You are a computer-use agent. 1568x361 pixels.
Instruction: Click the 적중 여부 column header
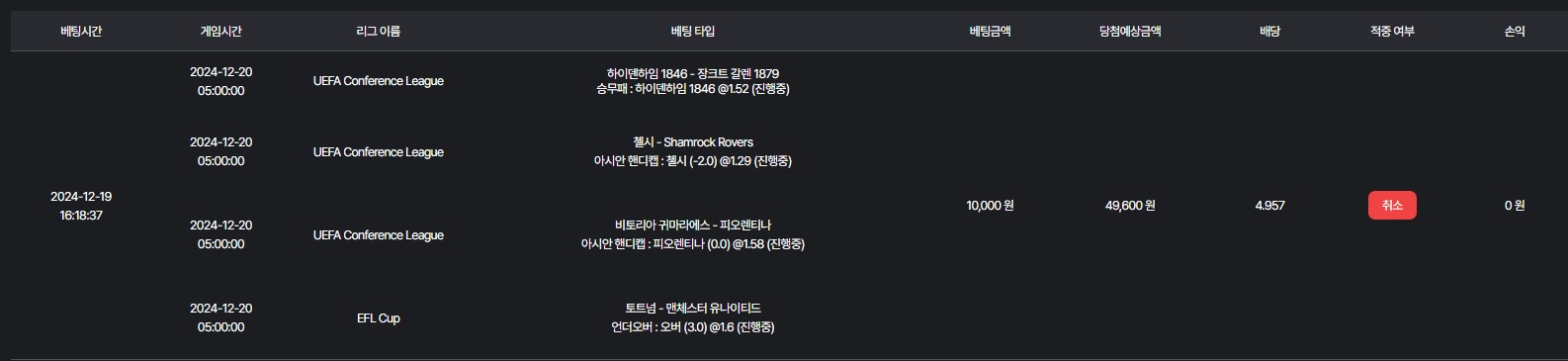pos(1392,32)
